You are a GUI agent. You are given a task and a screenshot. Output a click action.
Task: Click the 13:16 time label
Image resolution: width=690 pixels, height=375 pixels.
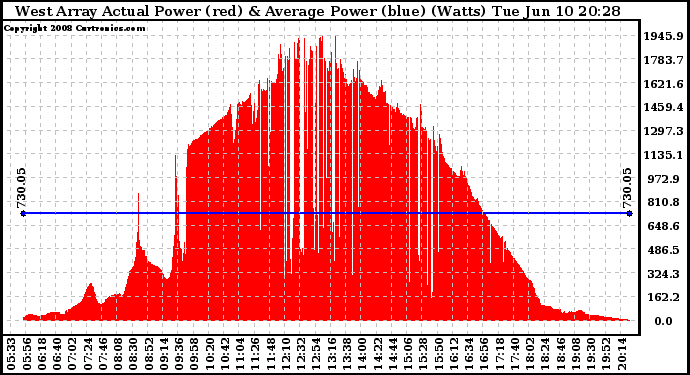click(x=331, y=354)
